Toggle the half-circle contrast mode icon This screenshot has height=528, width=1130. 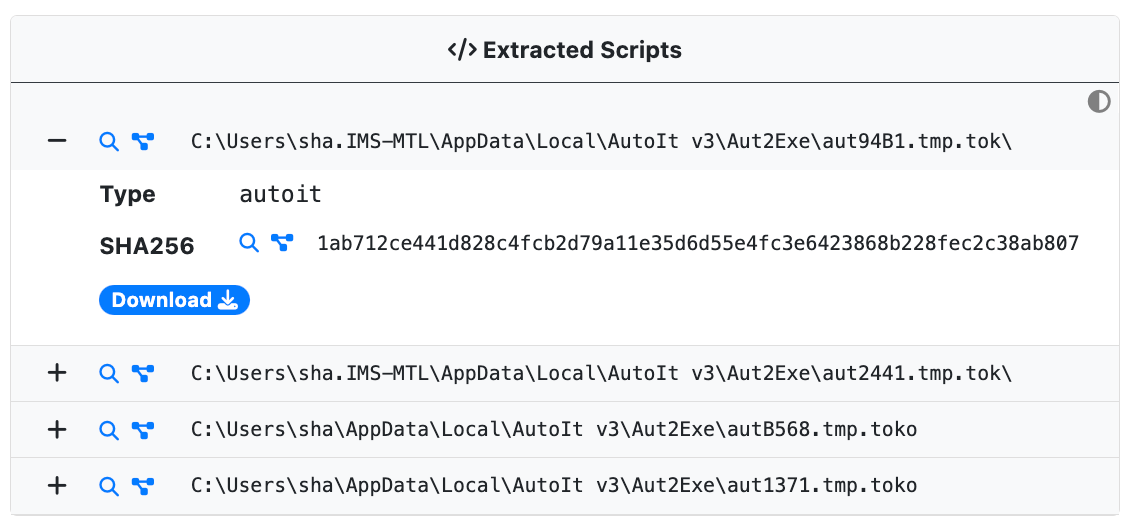[1099, 102]
